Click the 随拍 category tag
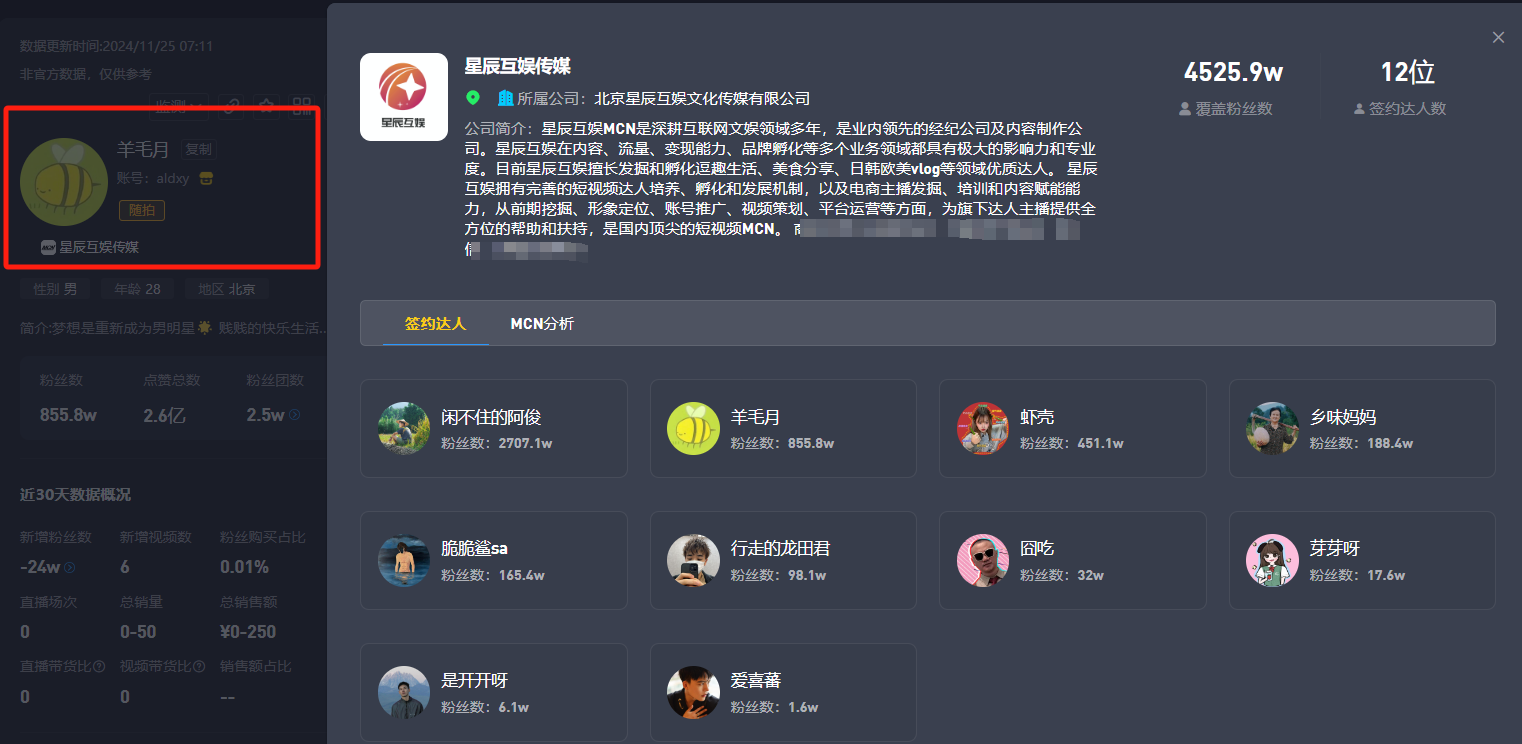The image size is (1522, 744). point(142,210)
